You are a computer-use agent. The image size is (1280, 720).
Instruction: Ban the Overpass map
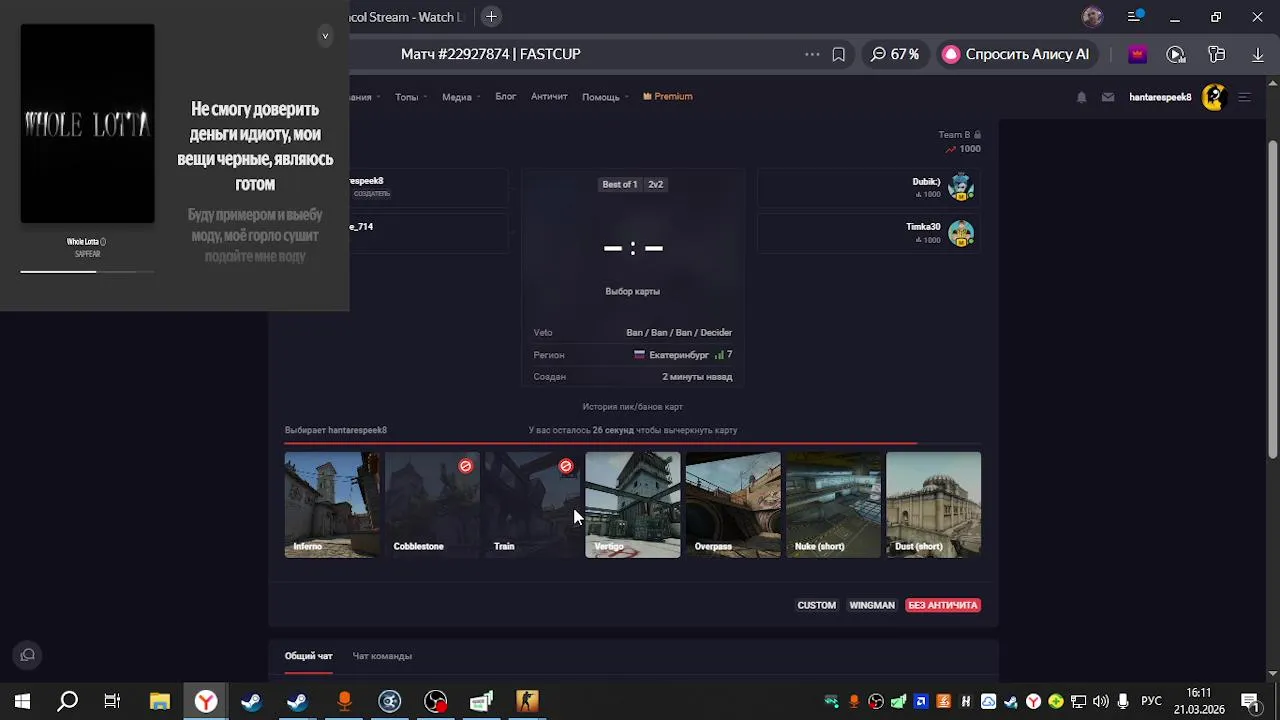pyautogui.click(x=733, y=505)
